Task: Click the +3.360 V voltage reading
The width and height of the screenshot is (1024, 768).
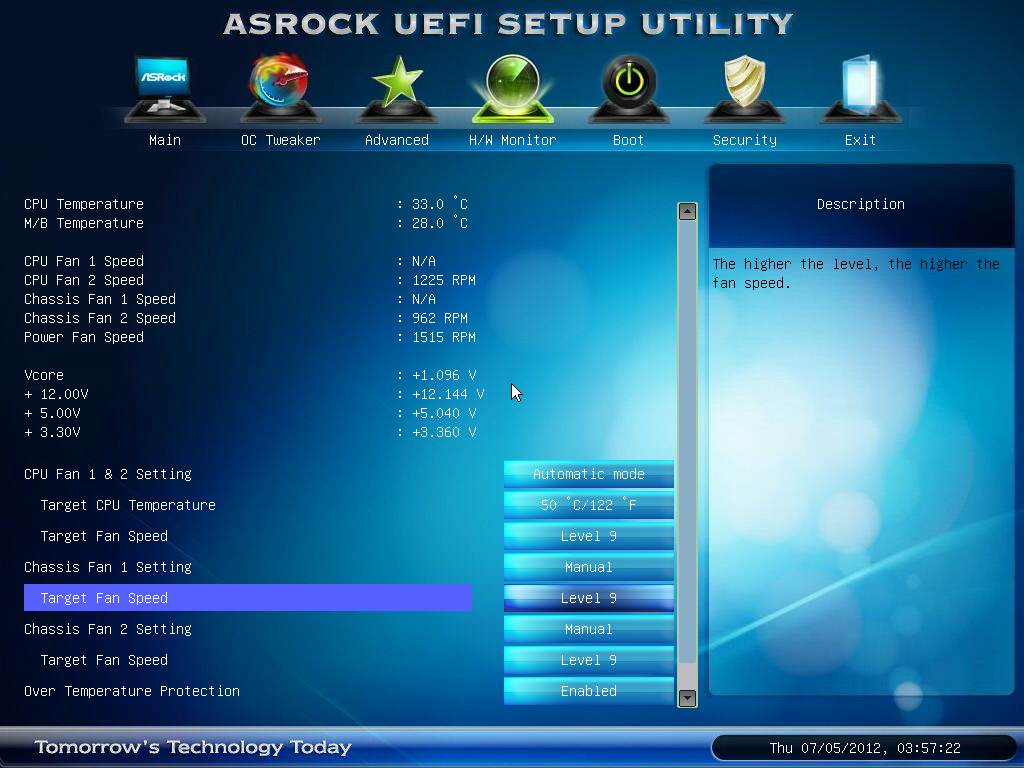Action: (444, 432)
